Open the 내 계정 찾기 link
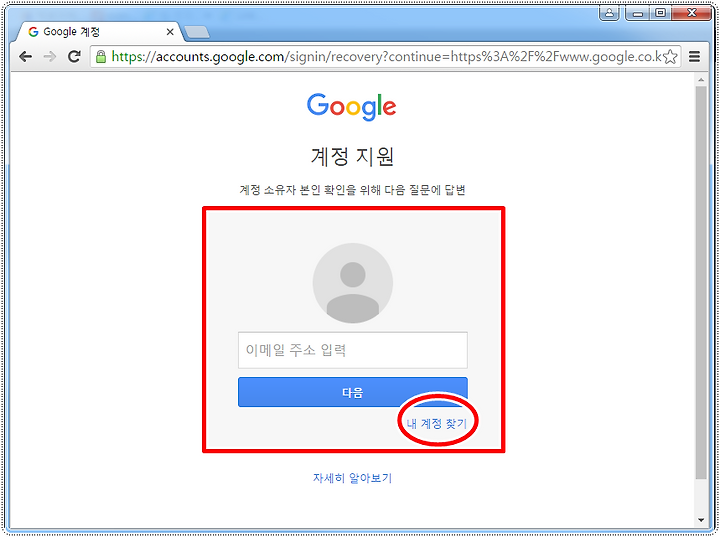 tap(437, 423)
